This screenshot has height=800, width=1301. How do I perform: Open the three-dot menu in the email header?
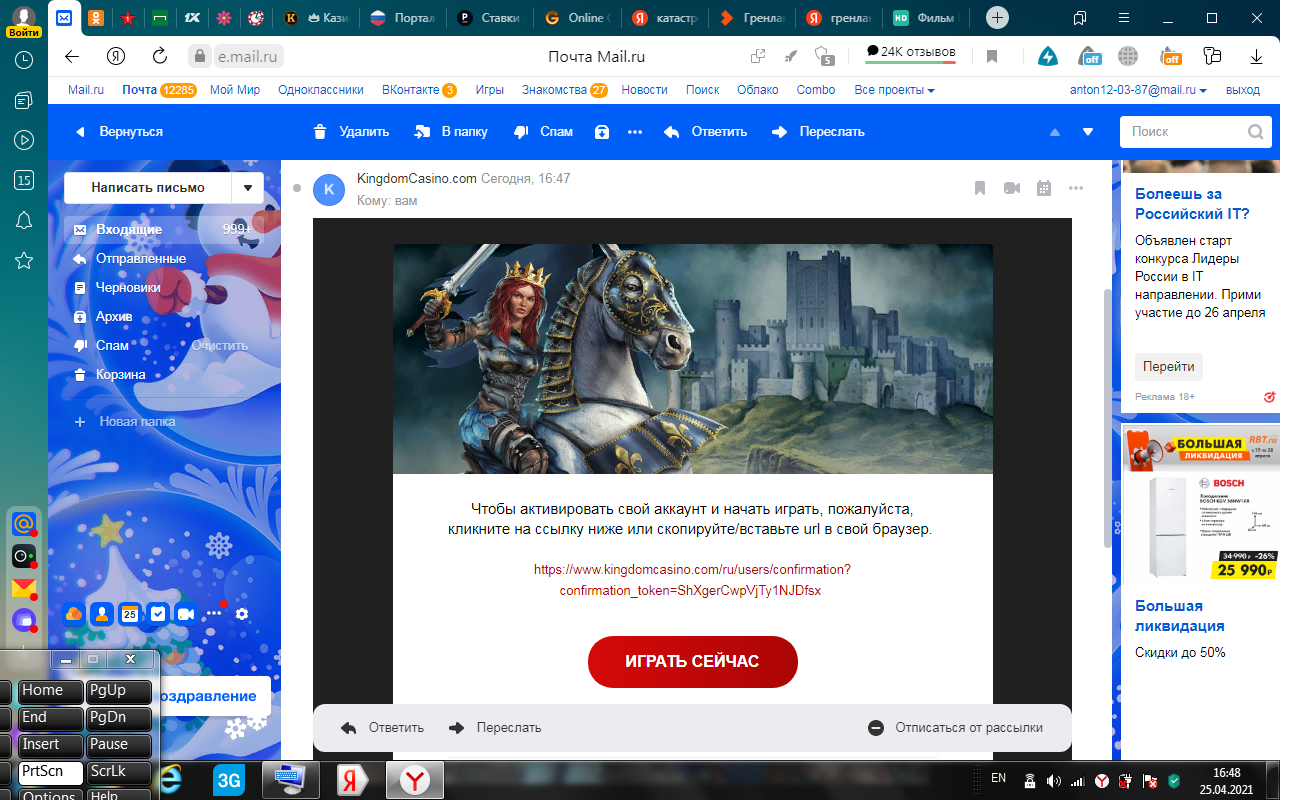(1076, 188)
